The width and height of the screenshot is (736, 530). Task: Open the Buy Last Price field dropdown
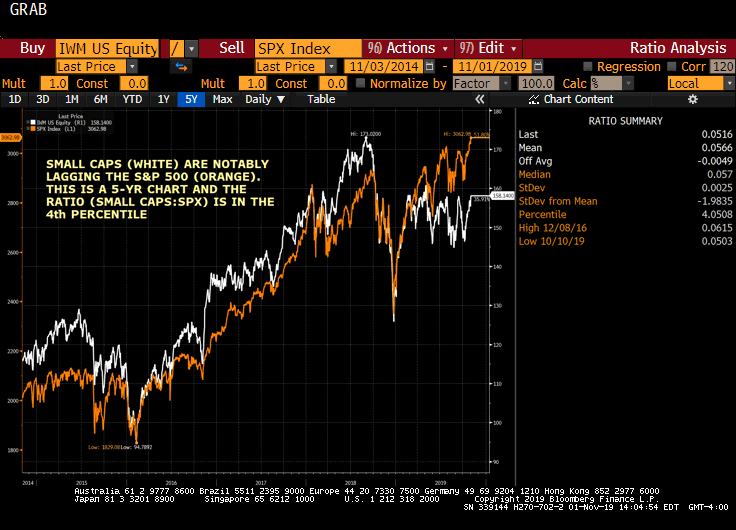[132, 67]
